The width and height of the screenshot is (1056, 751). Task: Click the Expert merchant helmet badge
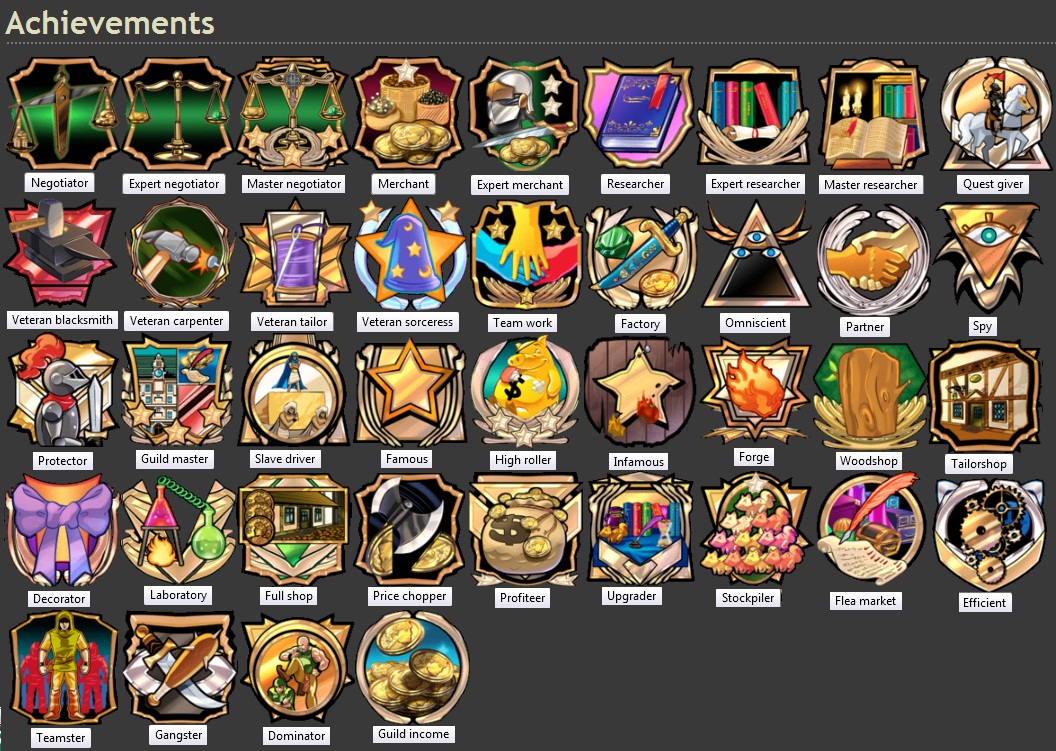(524, 113)
